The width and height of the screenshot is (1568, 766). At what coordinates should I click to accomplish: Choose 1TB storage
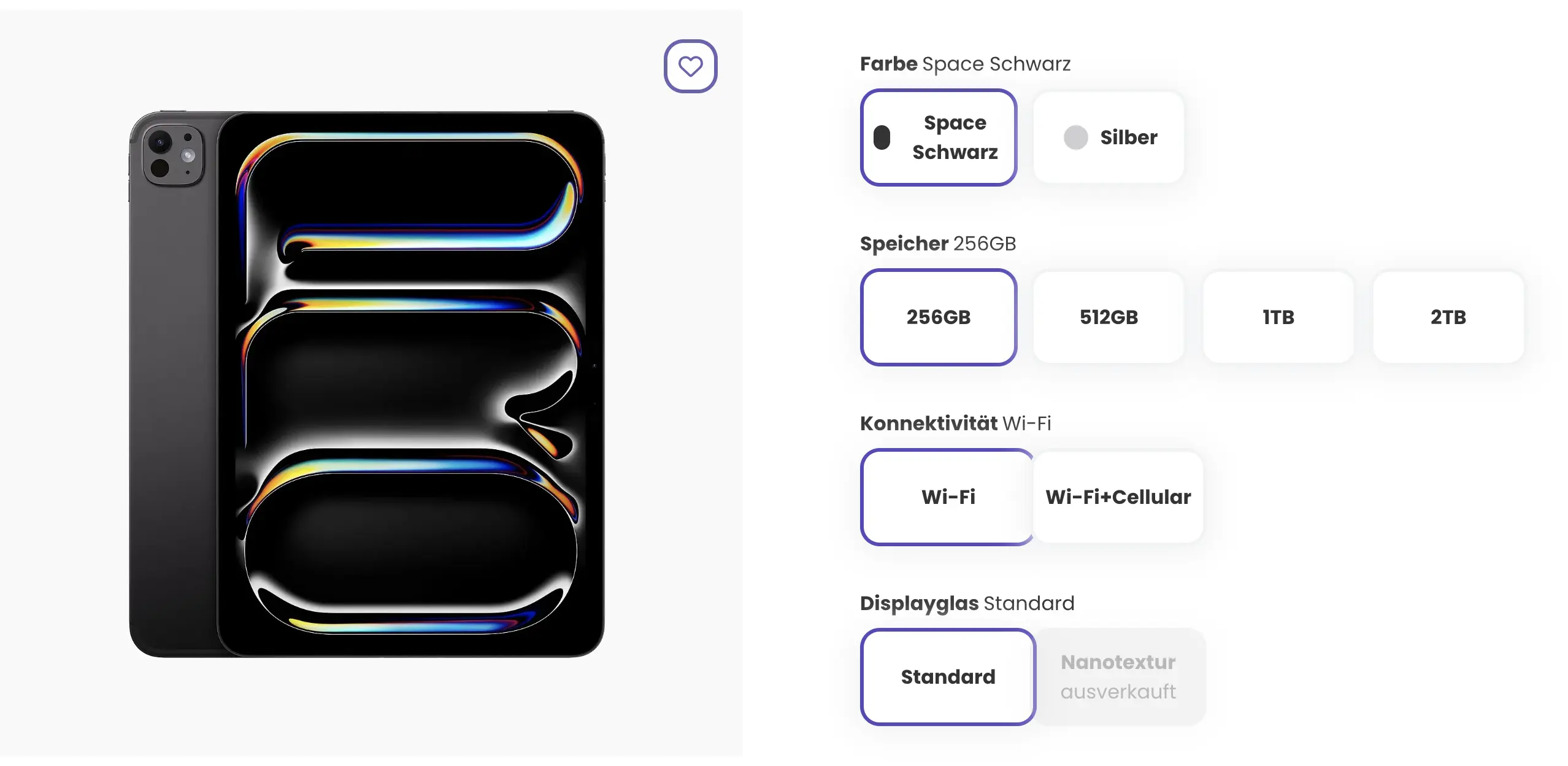pos(1278,317)
